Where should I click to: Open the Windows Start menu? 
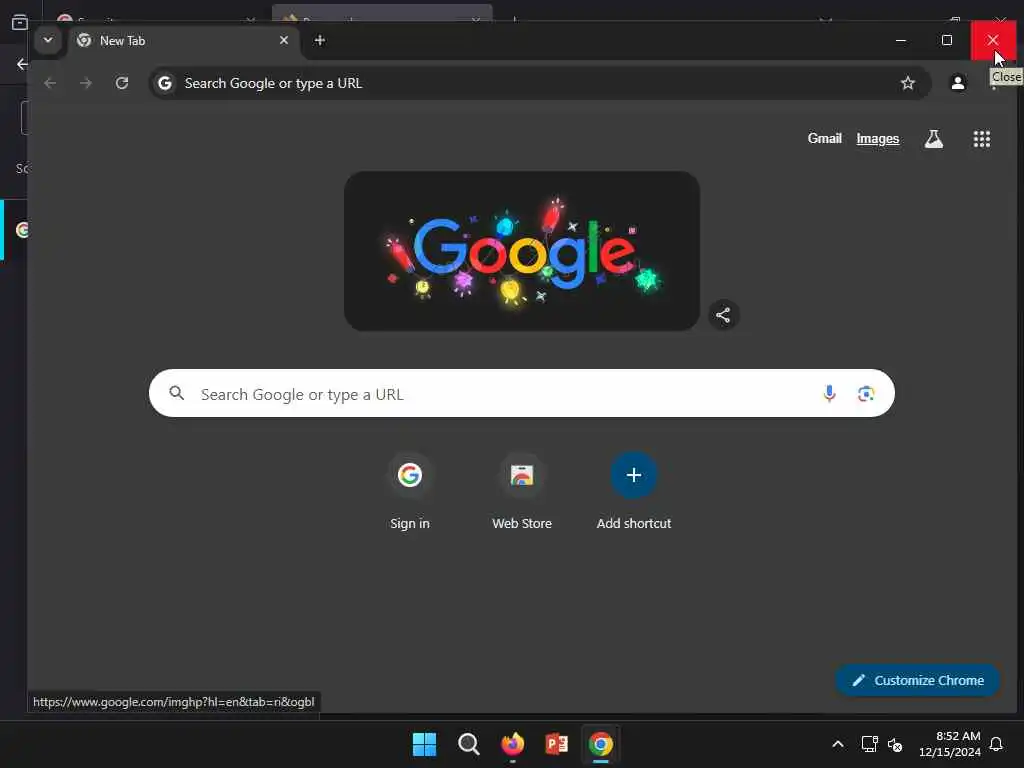[424, 744]
